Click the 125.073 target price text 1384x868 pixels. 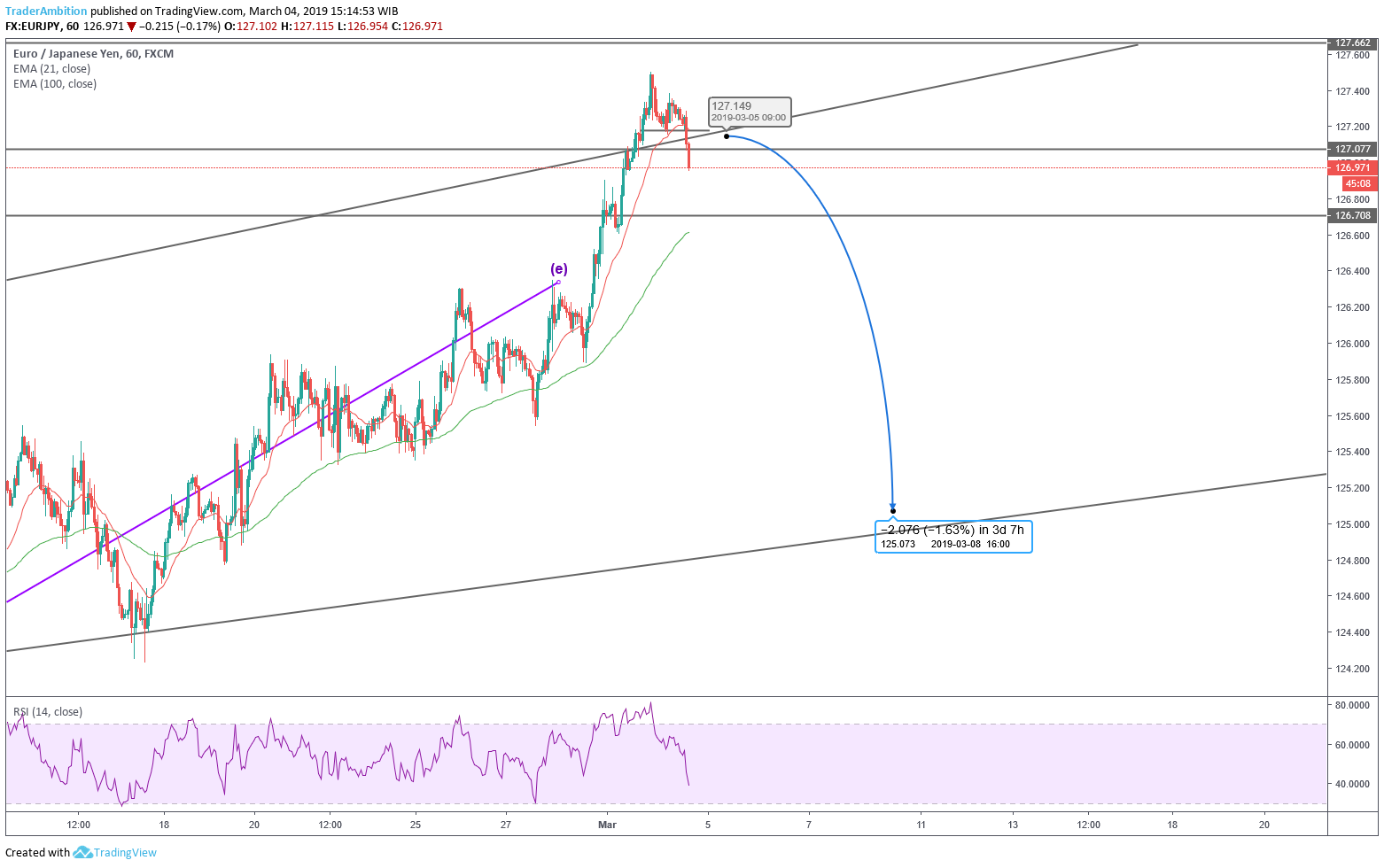click(x=898, y=544)
